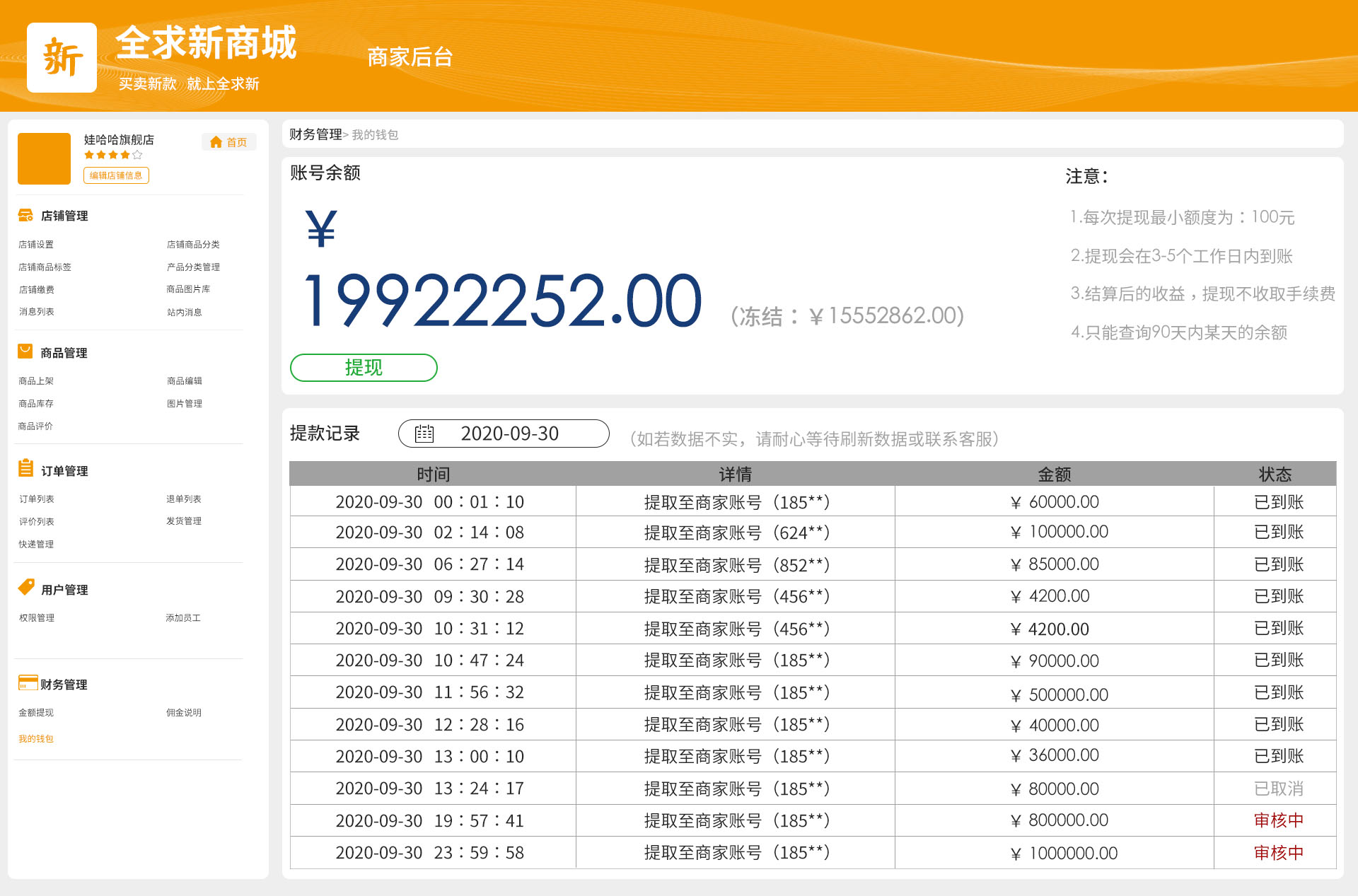The image size is (1358, 896).
Task: Open 添加员工 menu item
Action: (x=183, y=618)
